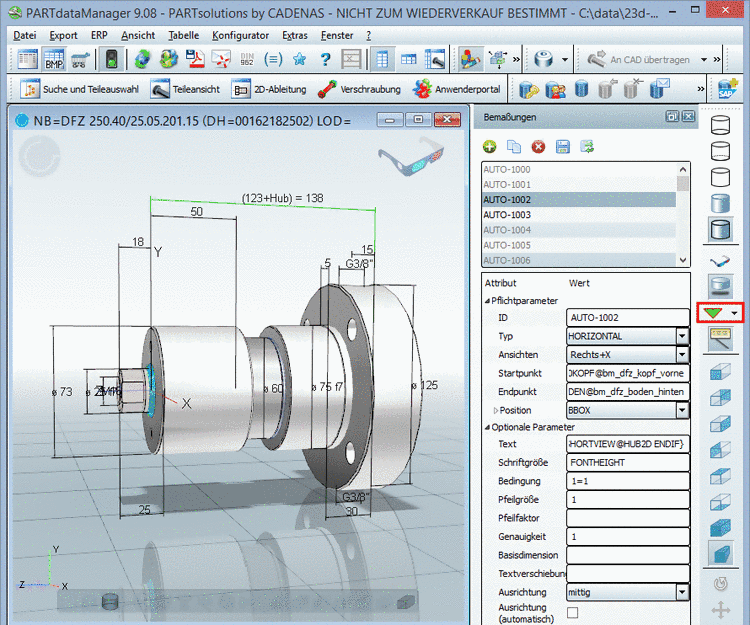Open the Ansichten Rechts+X dropdown
This screenshot has width=750, height=625.
point(682,355)
